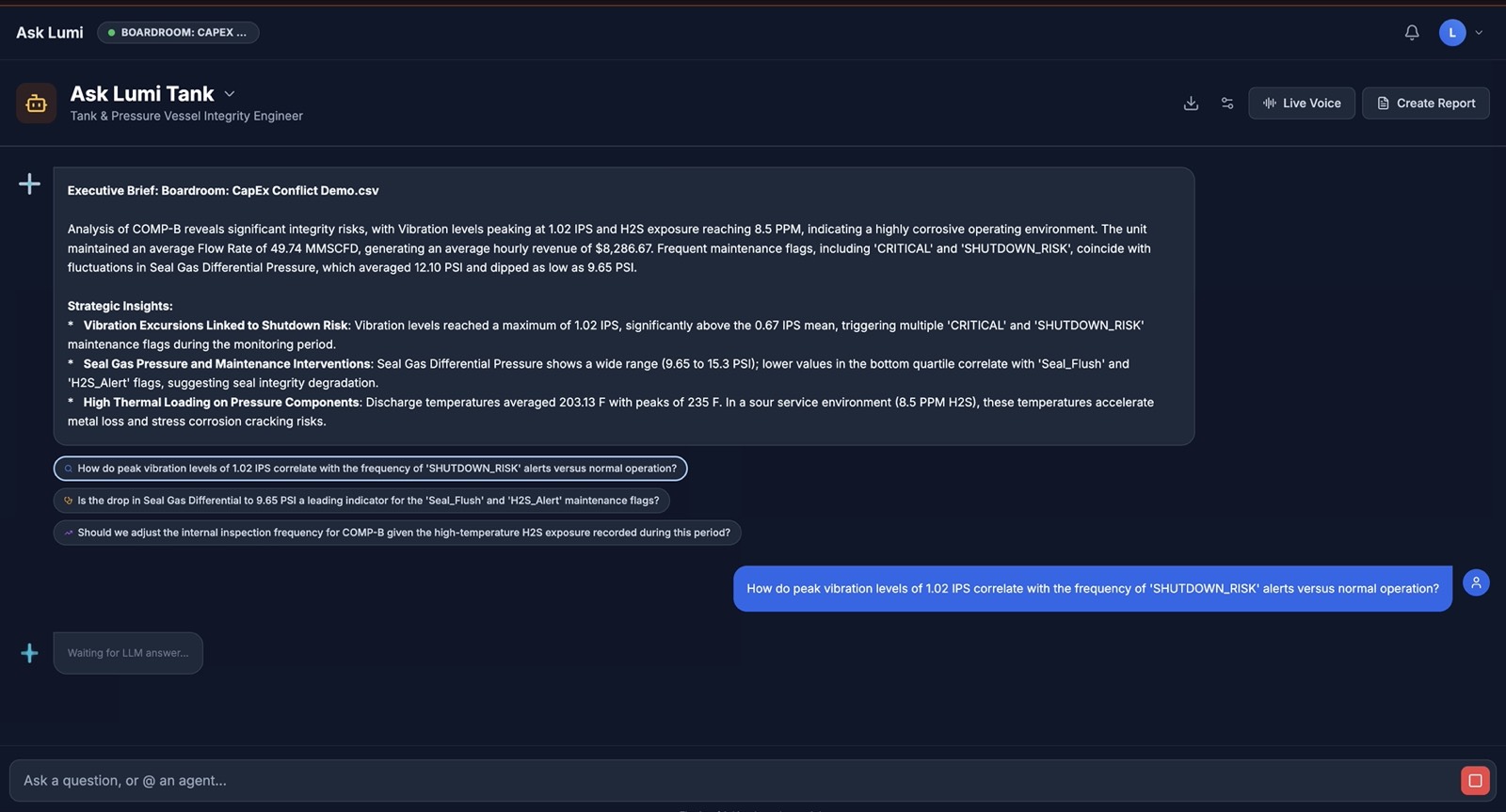
Task: Open the user avatar L menu
Action: [1452, 33]
